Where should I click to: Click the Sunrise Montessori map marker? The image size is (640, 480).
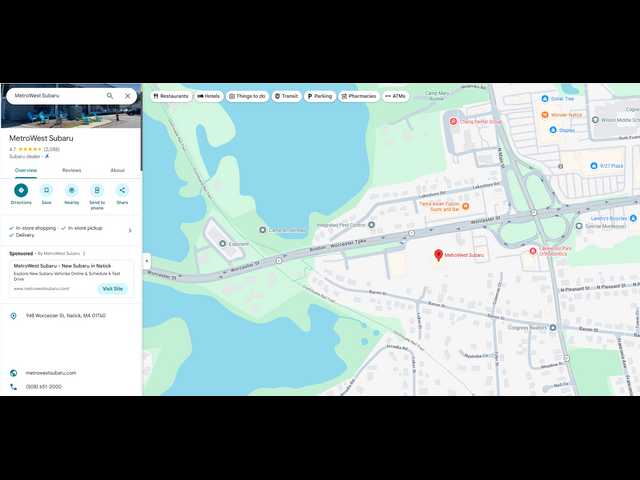579,226
